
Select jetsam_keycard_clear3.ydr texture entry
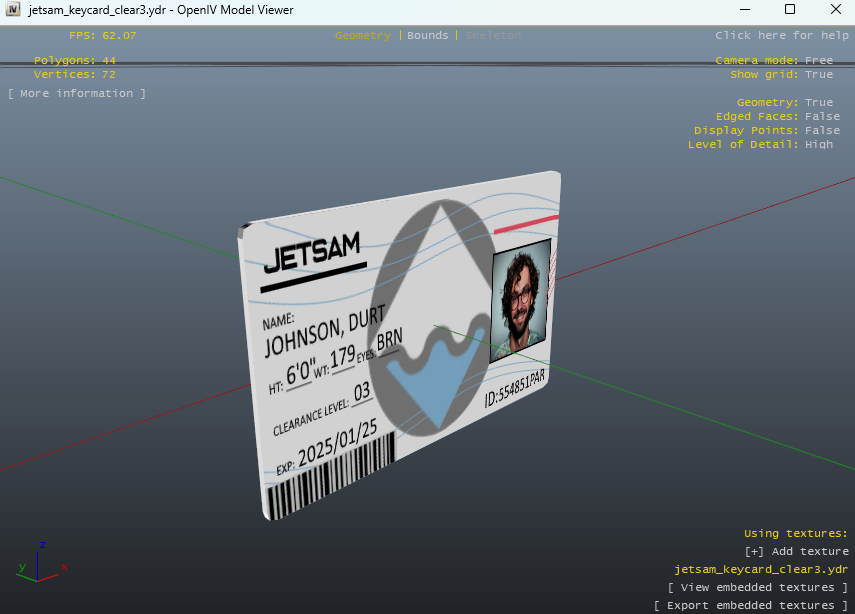click(x=761, y=569)
